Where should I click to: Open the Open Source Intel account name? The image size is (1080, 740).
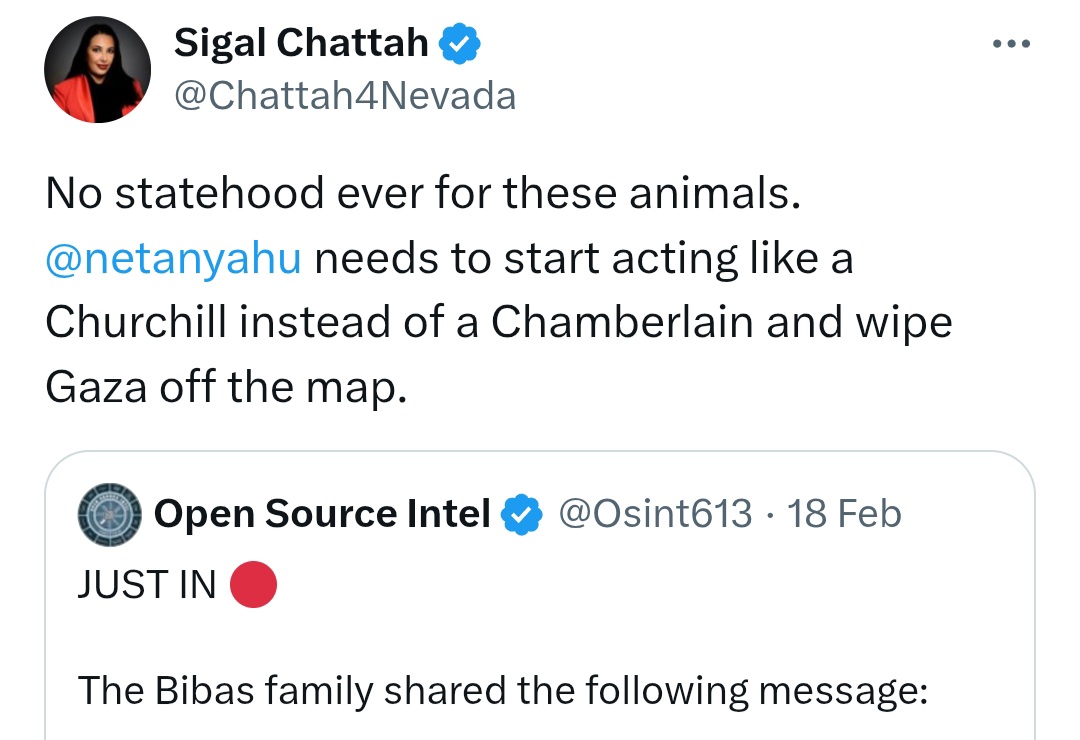pos(322,514)
